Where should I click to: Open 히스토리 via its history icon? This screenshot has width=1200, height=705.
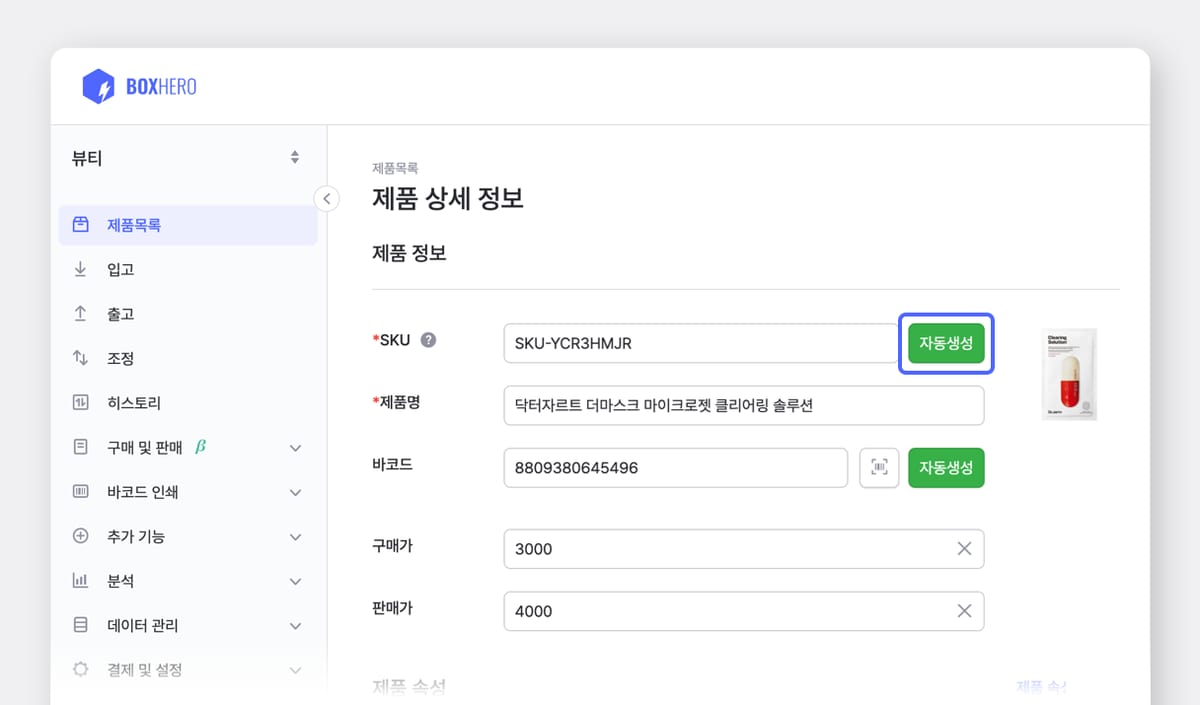(x=80, y=401)
